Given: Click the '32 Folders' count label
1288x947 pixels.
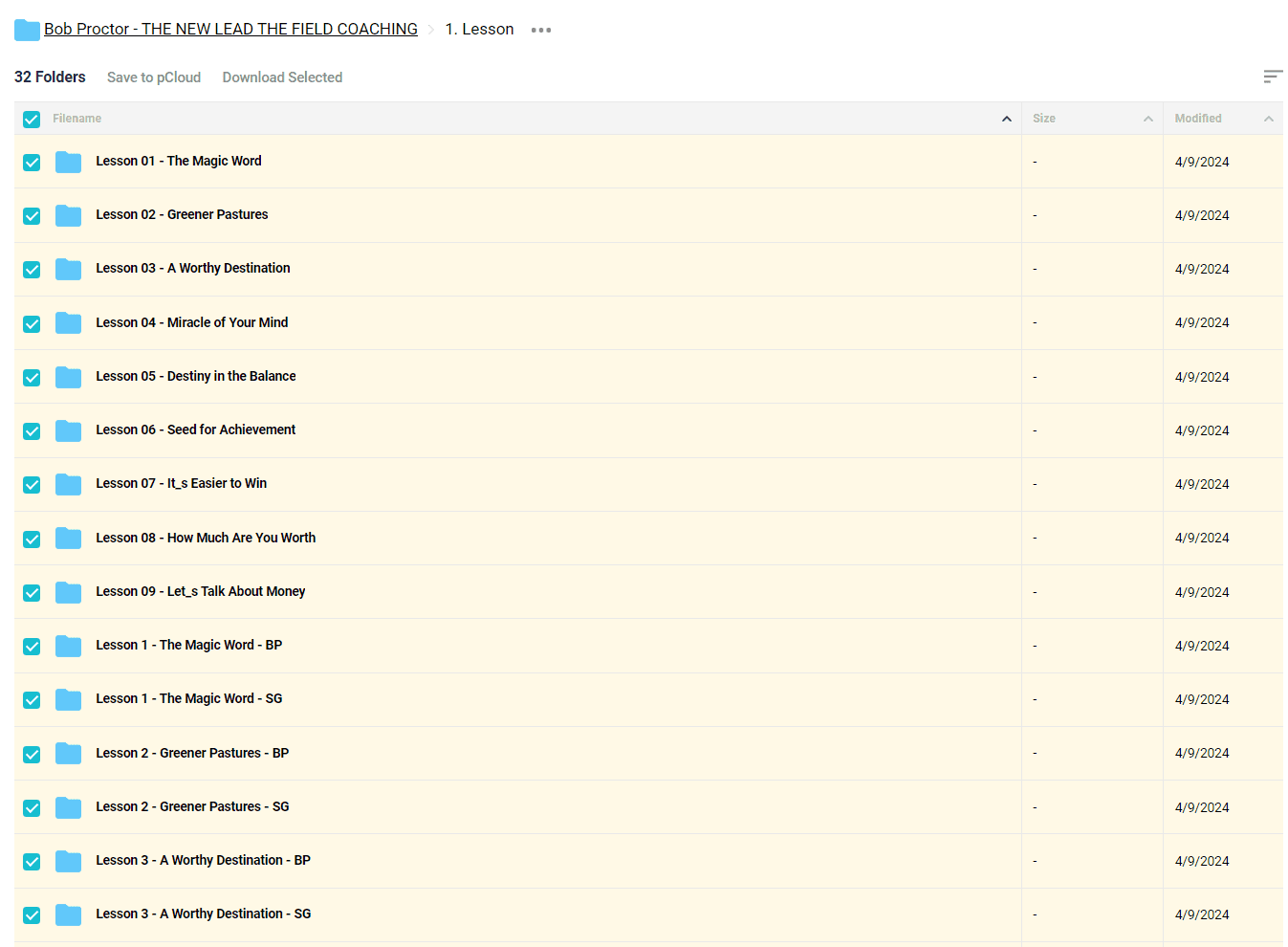Looking at the screenshot, I should click(x=50, y=77).
